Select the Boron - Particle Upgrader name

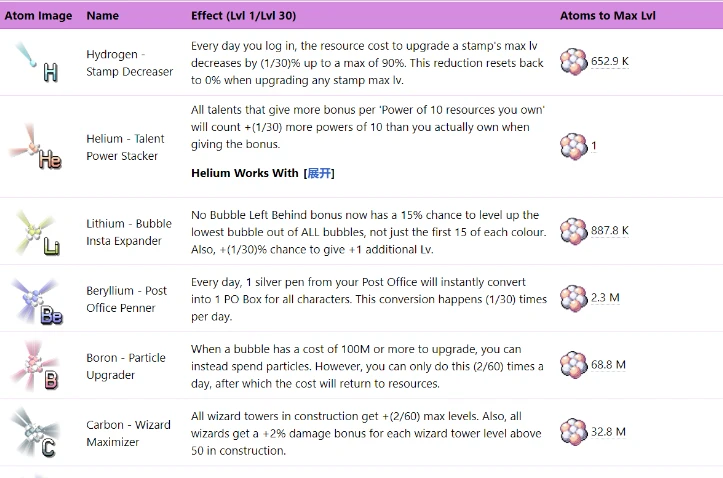point(126,366)
